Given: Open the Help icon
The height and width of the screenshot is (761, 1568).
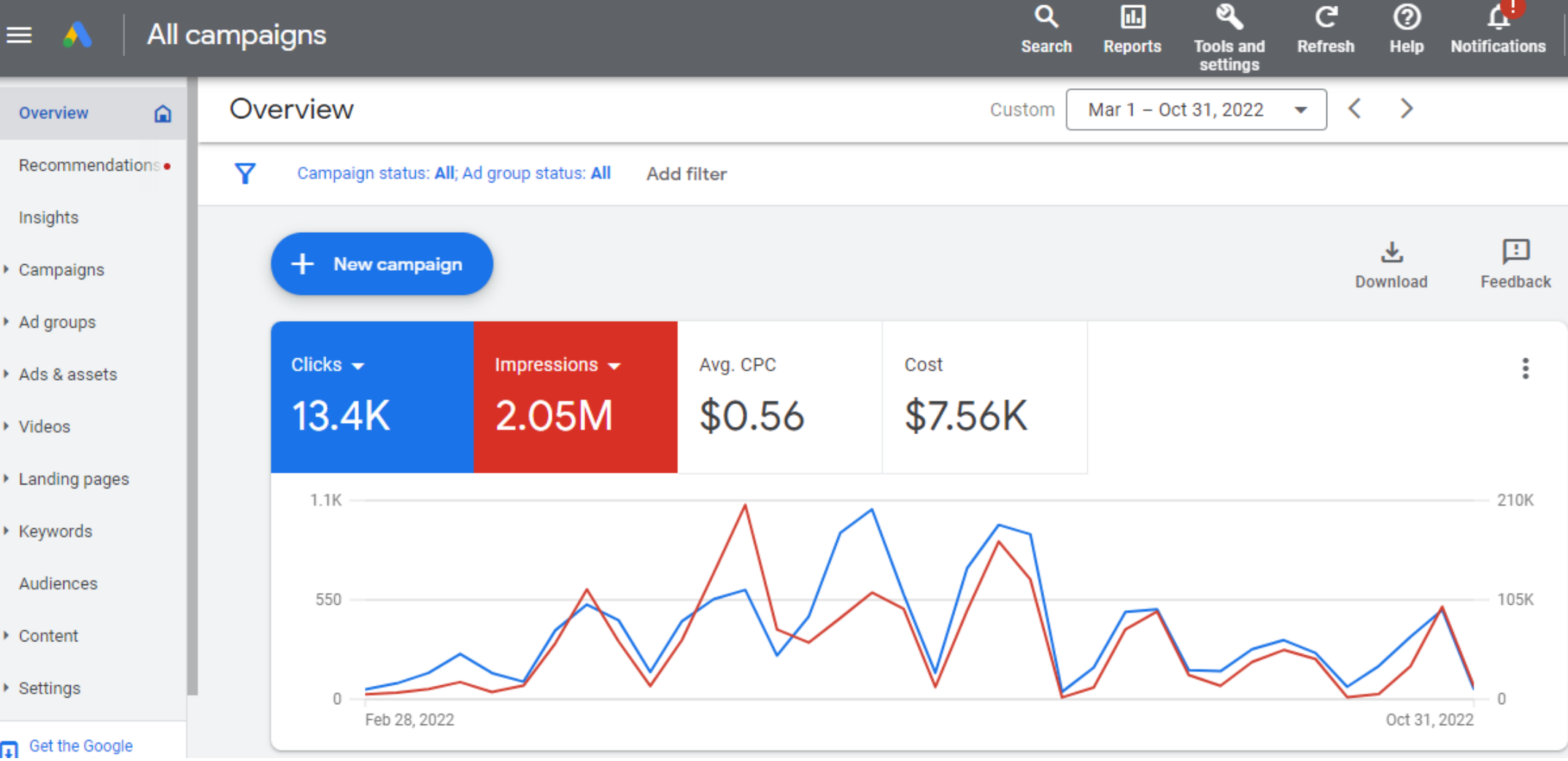Looking at the screenshot, I should [x=1406, y=18].
